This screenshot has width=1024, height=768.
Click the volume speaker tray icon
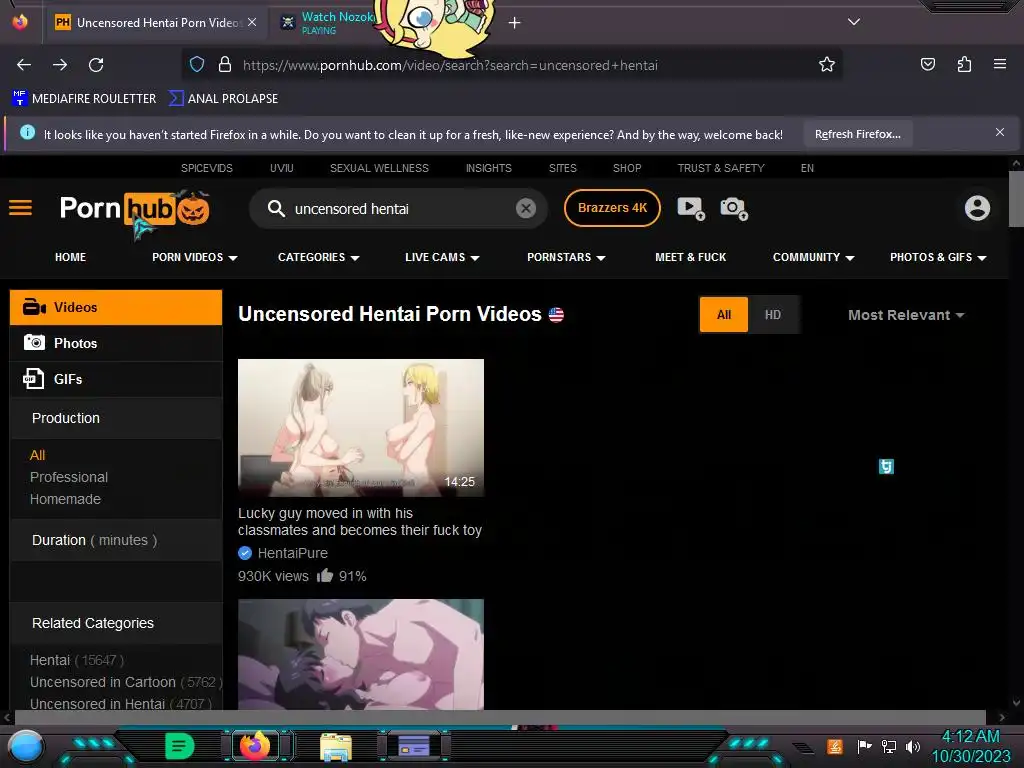(912, 746)
